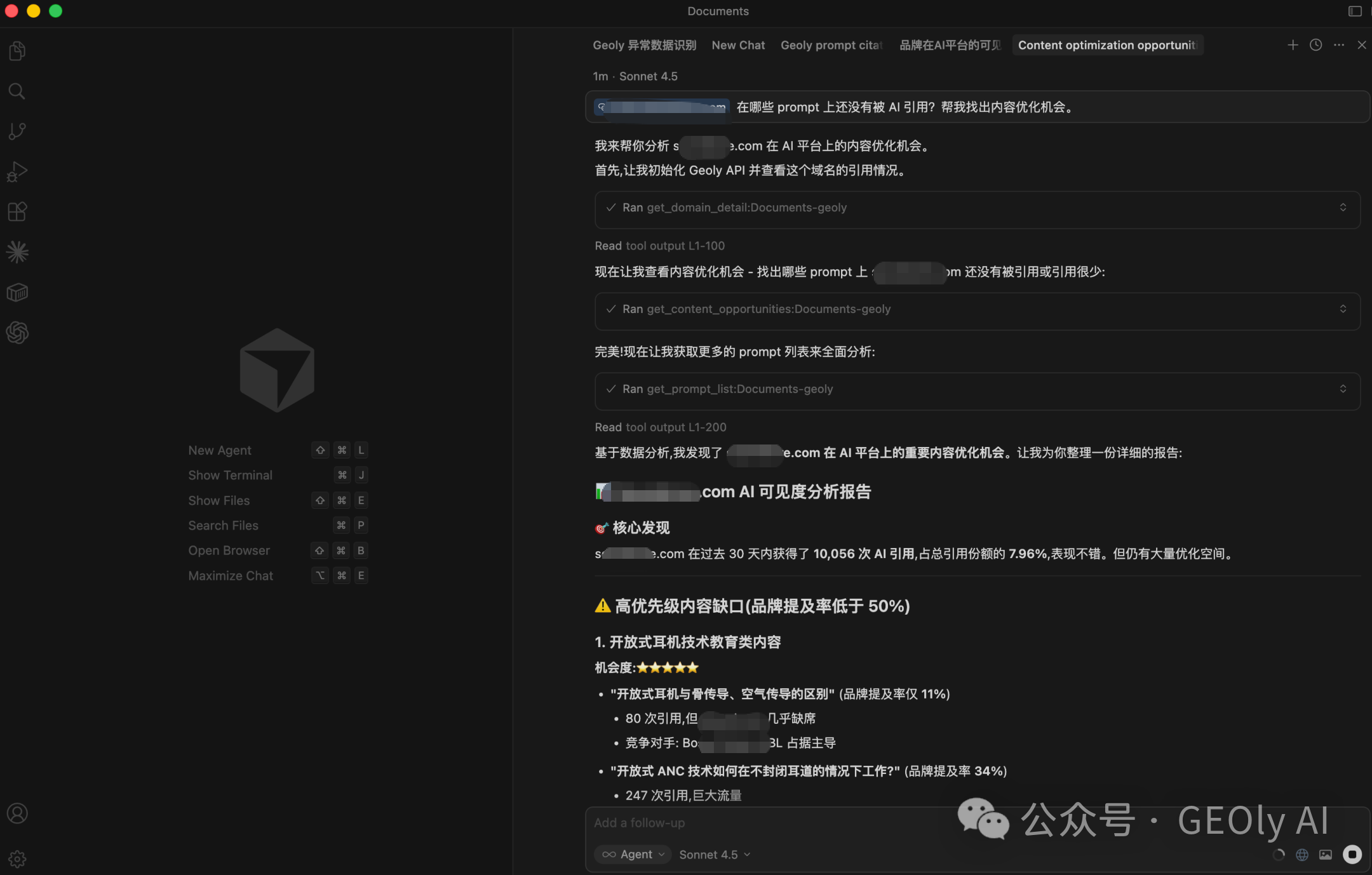Screen dimensions: 1372x875
Task: Click Read tool output L1-100 text
Action: pyautogui.click(x=659, y=246)
